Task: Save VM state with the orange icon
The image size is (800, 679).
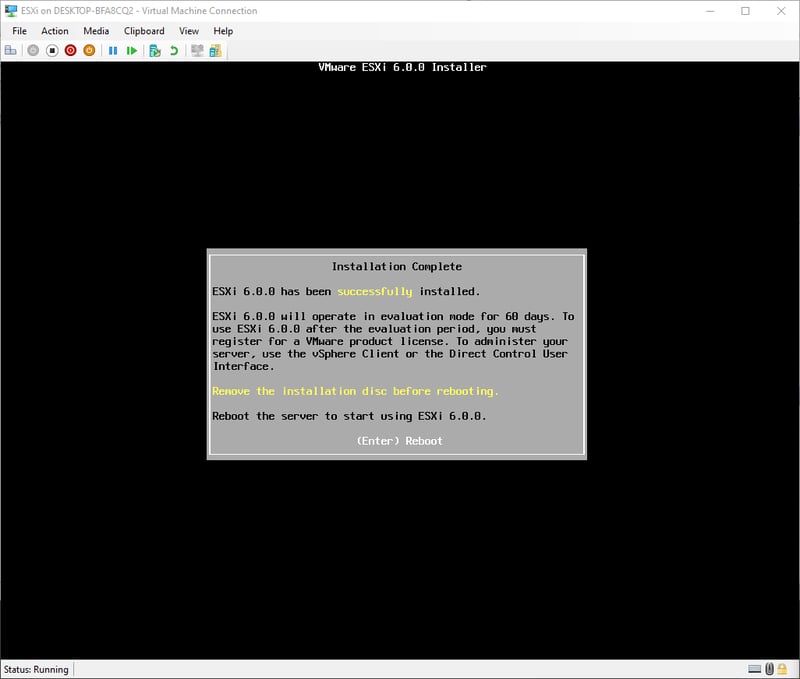Action: pyautogui.click(x=89, y=50)
